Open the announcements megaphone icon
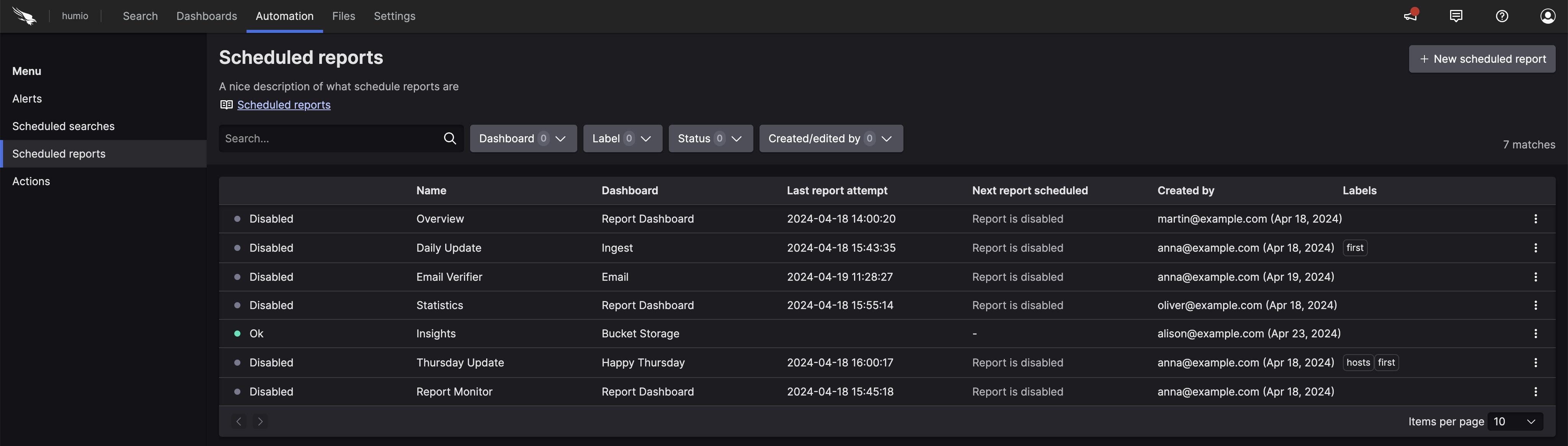Image resolution: width=1568 pixels, height=446 pixels. [x=1410, y=16]
